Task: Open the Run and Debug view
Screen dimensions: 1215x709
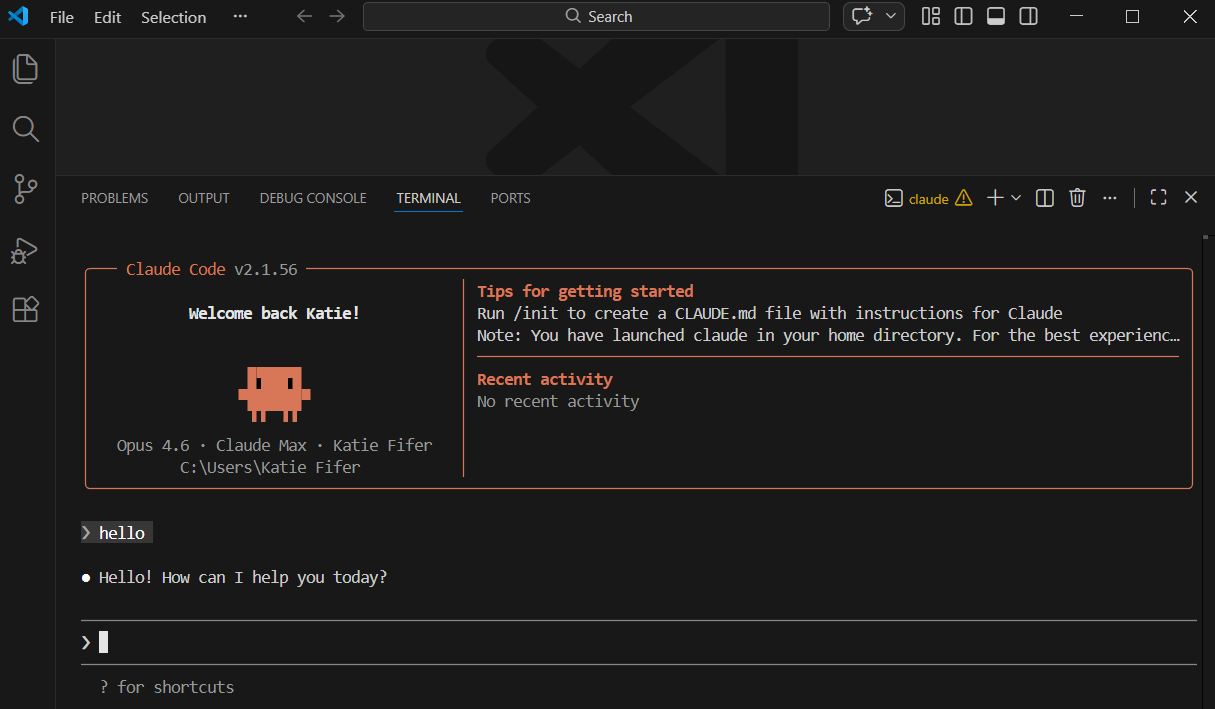Action: coord(25,250)
